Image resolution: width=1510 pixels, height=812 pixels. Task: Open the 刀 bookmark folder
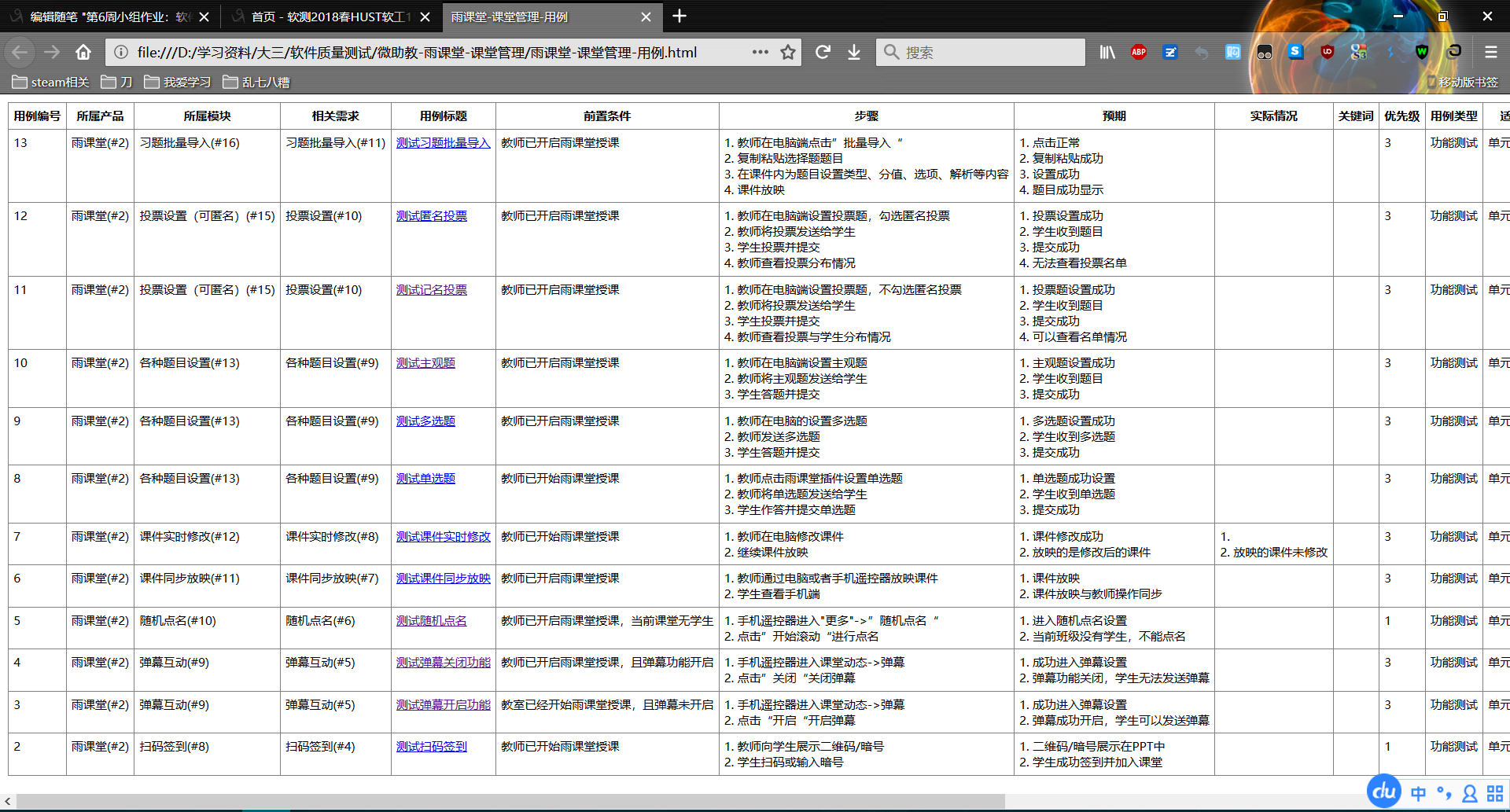coord(116,82)
